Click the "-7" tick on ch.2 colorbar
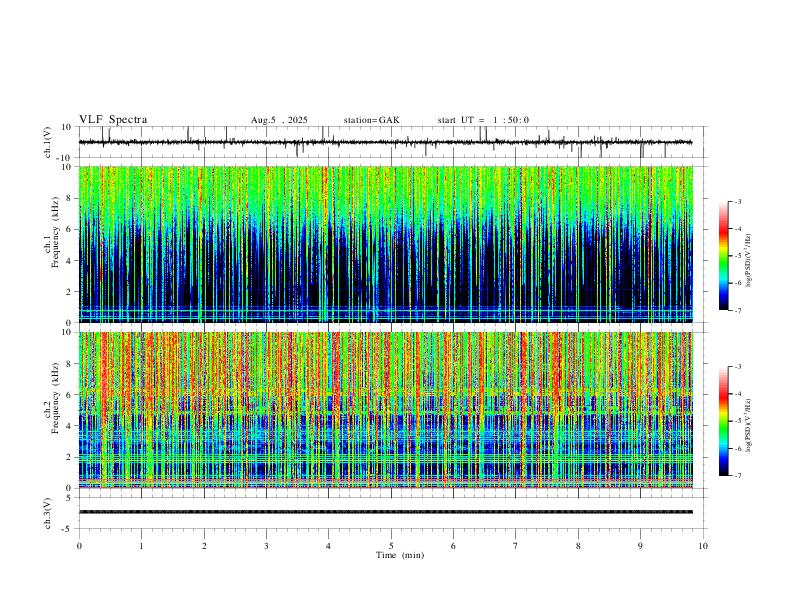Screen dimensions: 792x612 (x=738, y=476)
